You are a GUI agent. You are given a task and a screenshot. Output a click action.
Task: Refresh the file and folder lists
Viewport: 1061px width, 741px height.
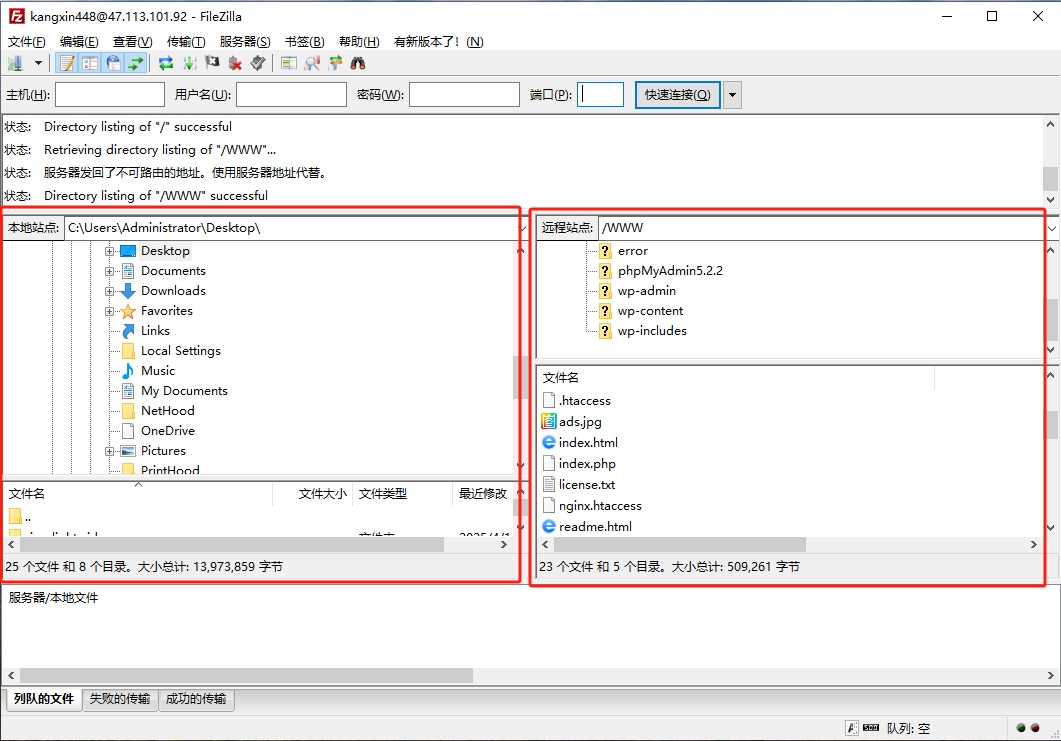click(x=166, y=64)
